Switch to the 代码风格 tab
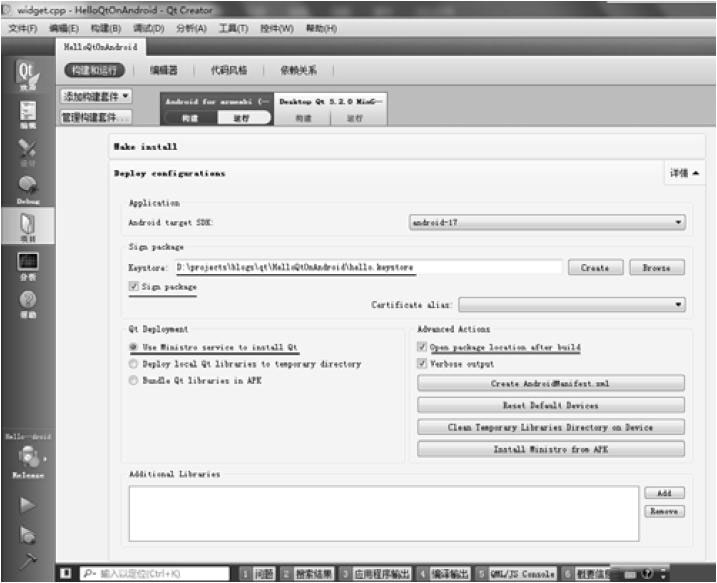Image resolution: width=717 pixels, height=583 pixels. (229, 70)
